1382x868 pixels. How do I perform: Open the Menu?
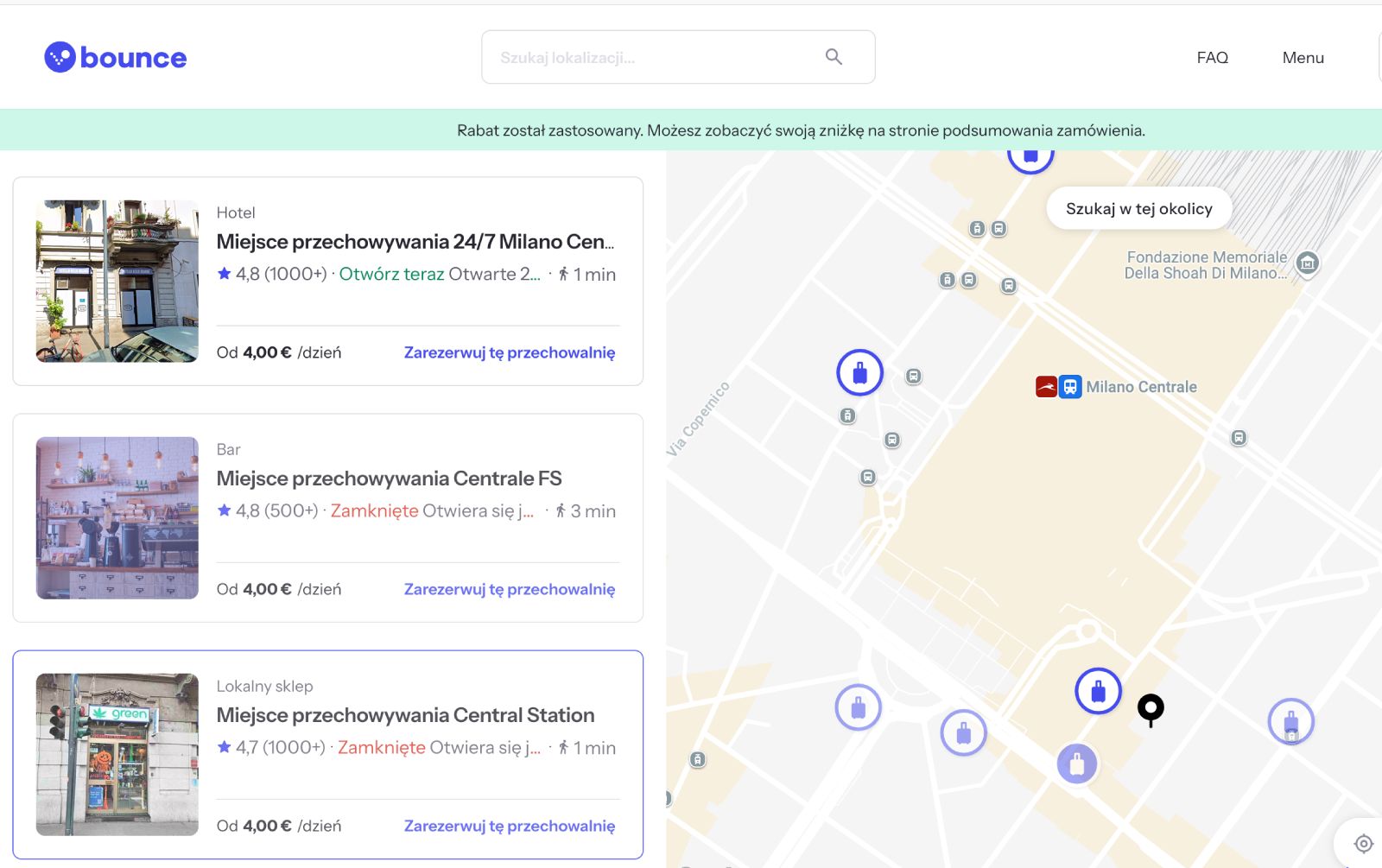pyautogui.click(x=1303, y=57)
